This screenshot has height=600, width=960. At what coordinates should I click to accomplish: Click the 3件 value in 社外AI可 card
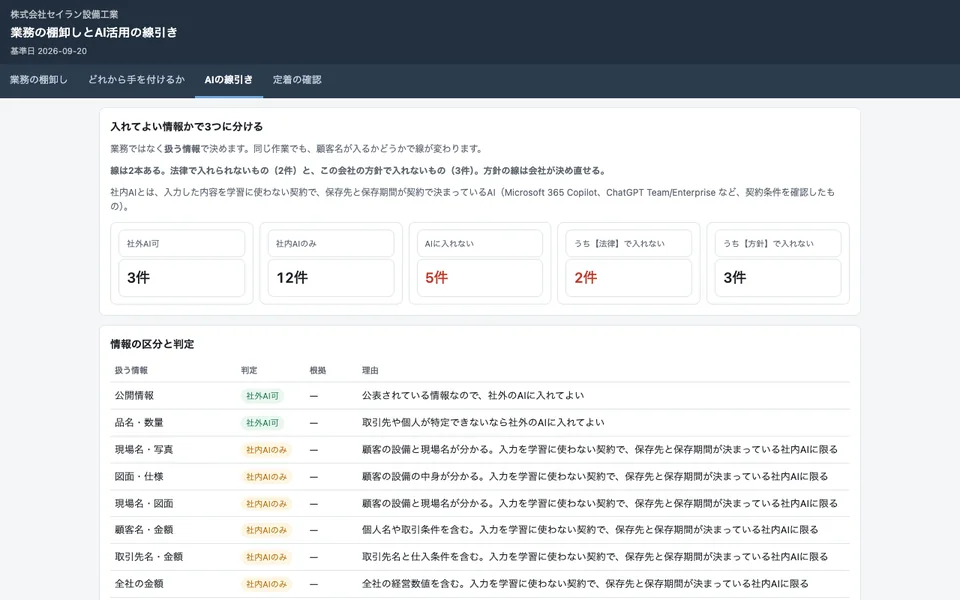138,277
